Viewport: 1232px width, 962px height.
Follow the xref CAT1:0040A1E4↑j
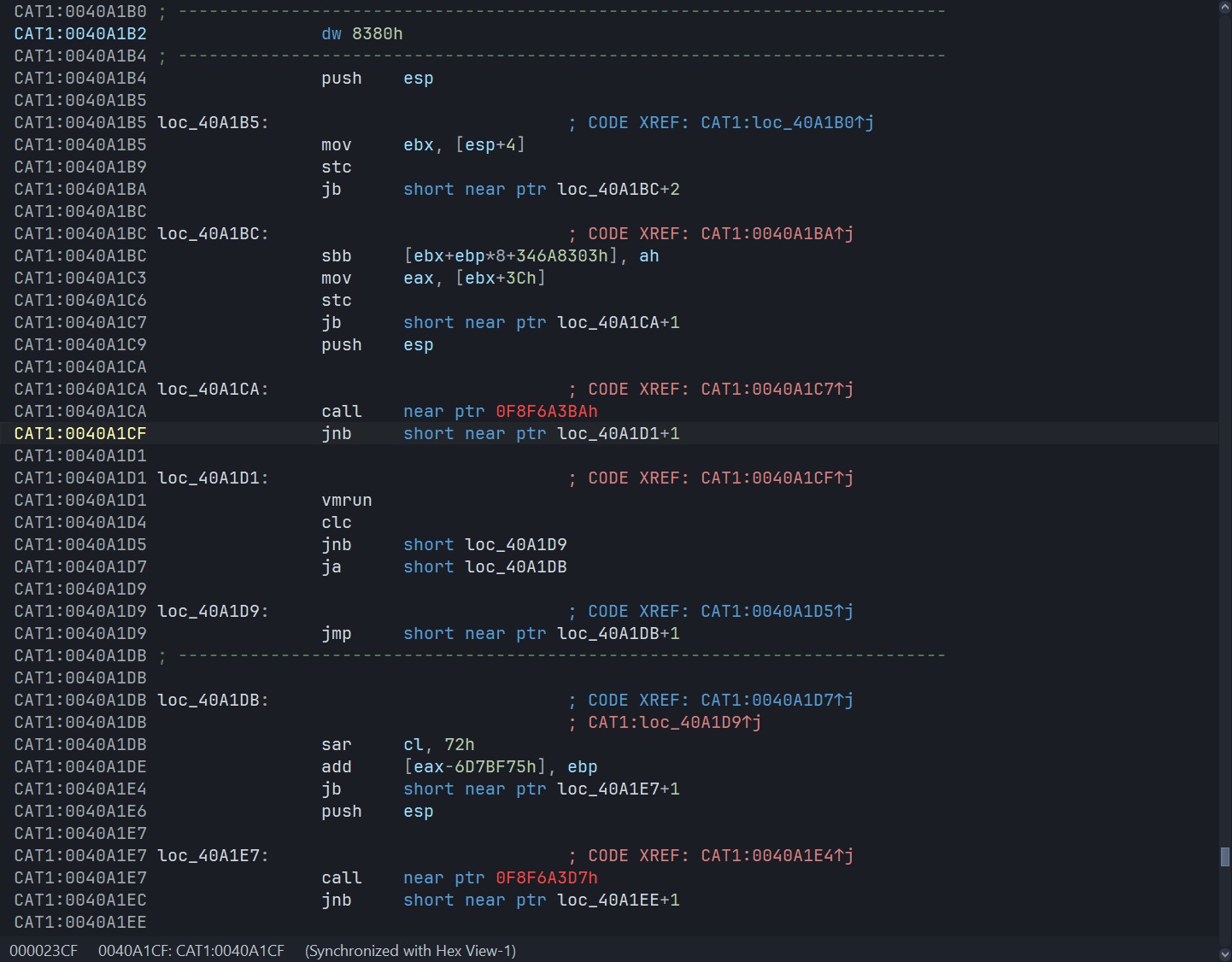click(776, 856)
